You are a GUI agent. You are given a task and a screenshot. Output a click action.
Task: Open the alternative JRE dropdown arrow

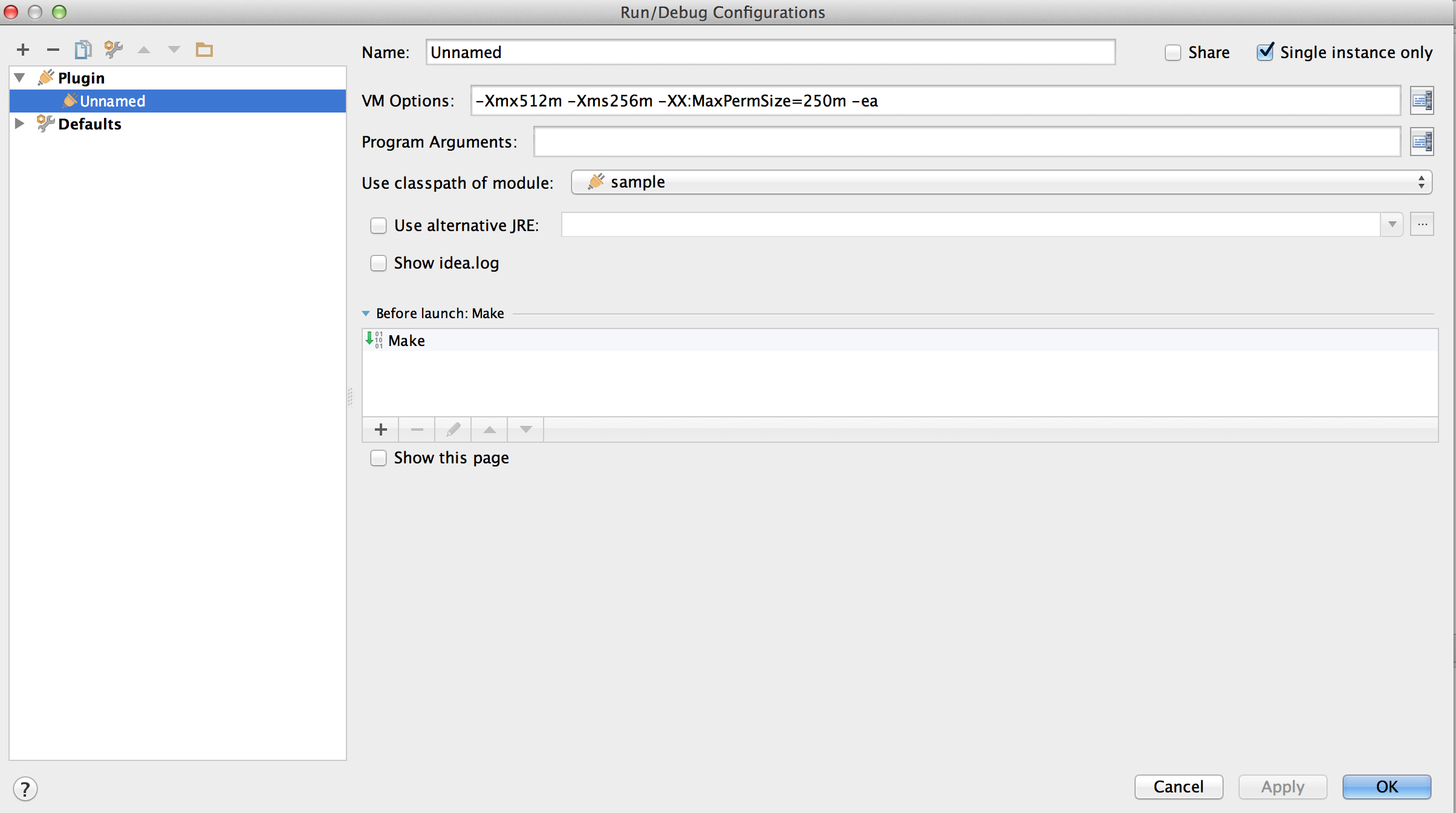coord(1392,224)
